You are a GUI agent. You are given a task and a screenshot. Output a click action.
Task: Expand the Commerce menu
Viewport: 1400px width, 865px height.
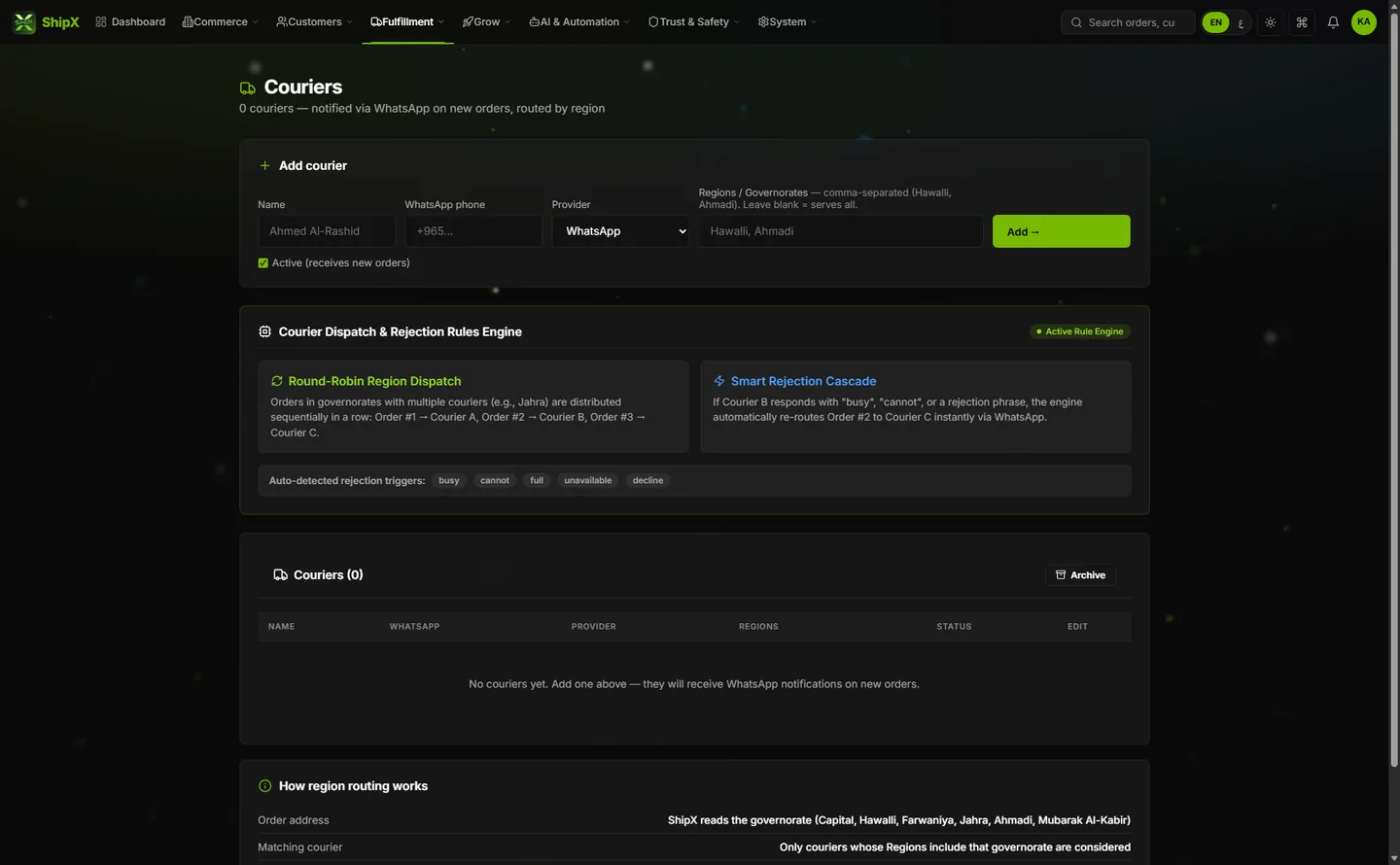221,22
